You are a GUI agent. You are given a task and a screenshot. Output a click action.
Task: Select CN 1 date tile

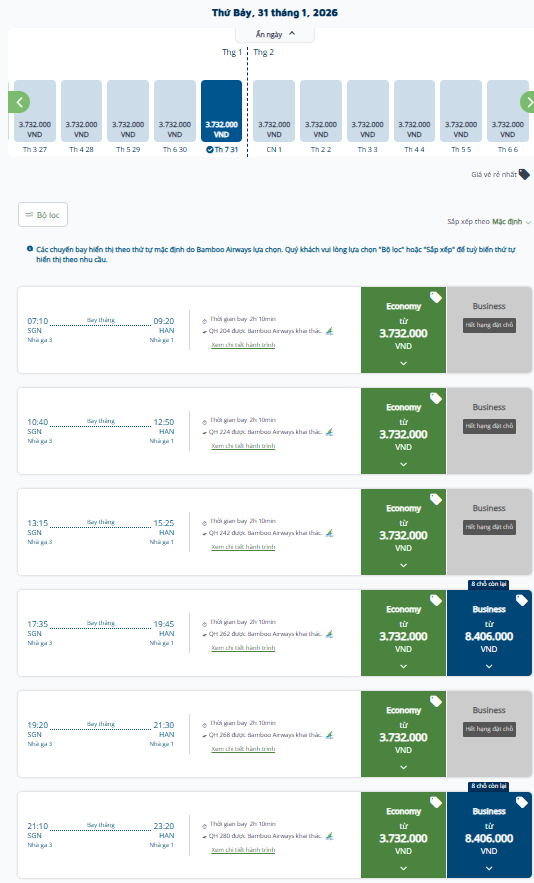pos(274,117)
